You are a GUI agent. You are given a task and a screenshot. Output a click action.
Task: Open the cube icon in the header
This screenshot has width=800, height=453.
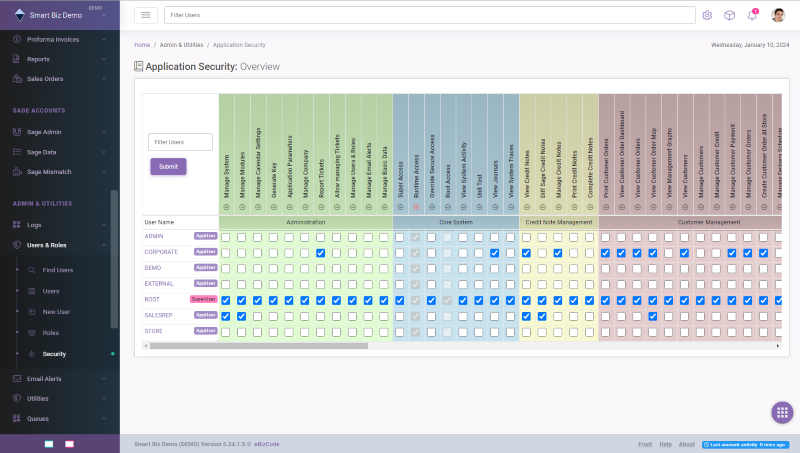coord(730,15)
